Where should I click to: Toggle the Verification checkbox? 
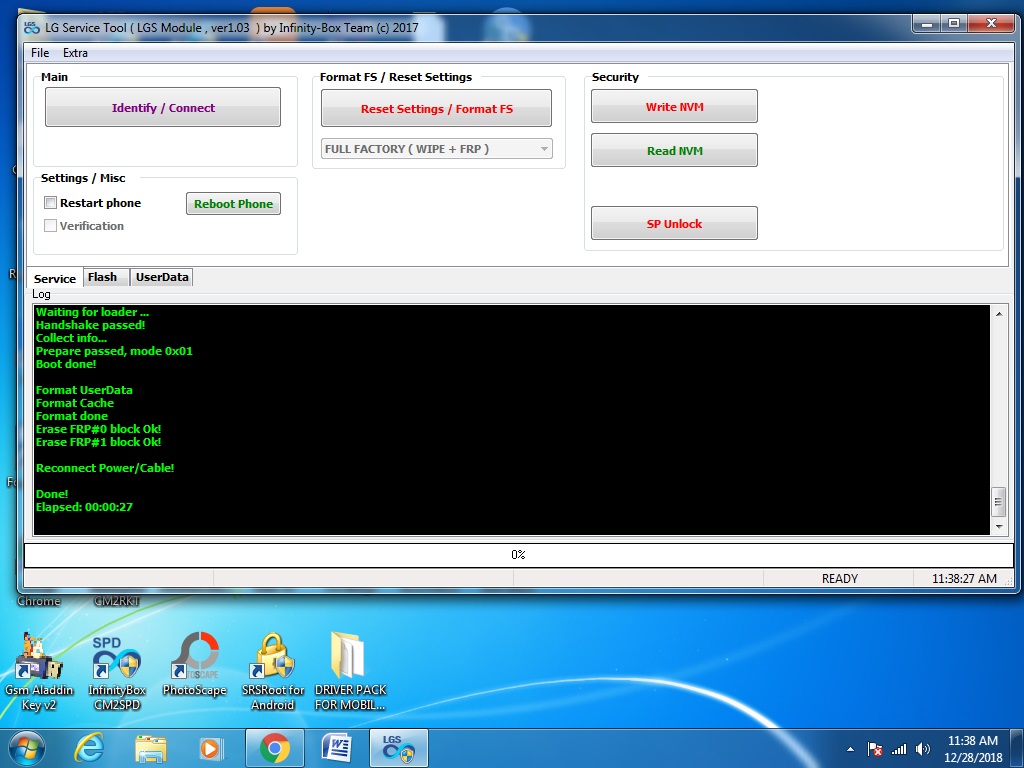tap(50, 225)
